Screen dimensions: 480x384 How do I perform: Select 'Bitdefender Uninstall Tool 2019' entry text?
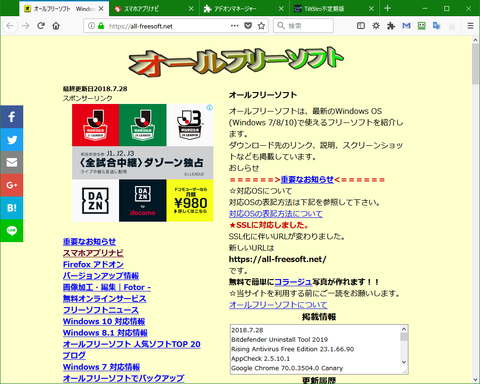279,340
